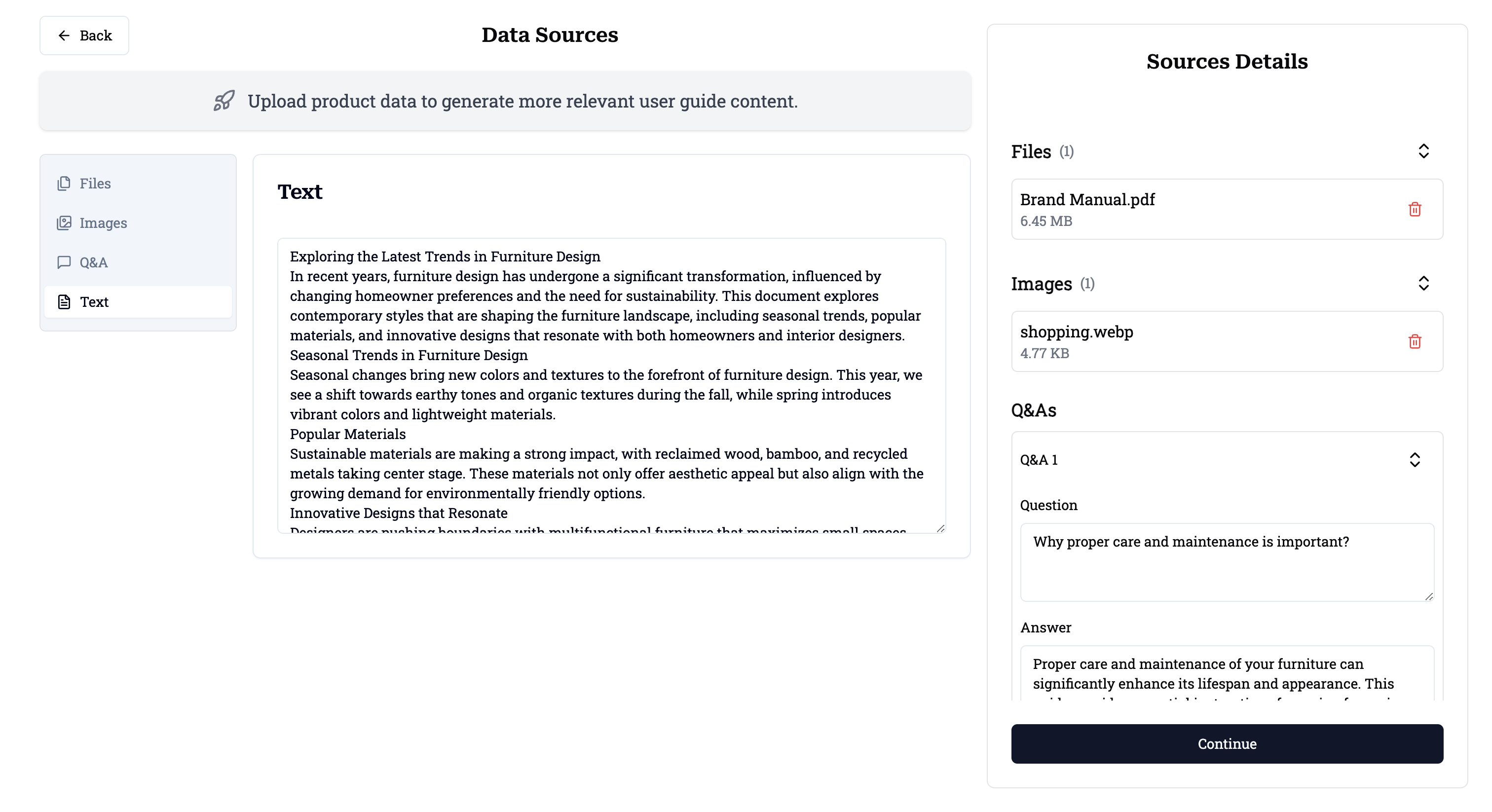The image size is (1492, 812).
Task: Select the Q&A tab in sidebar
Action: [x=93, y=262]
